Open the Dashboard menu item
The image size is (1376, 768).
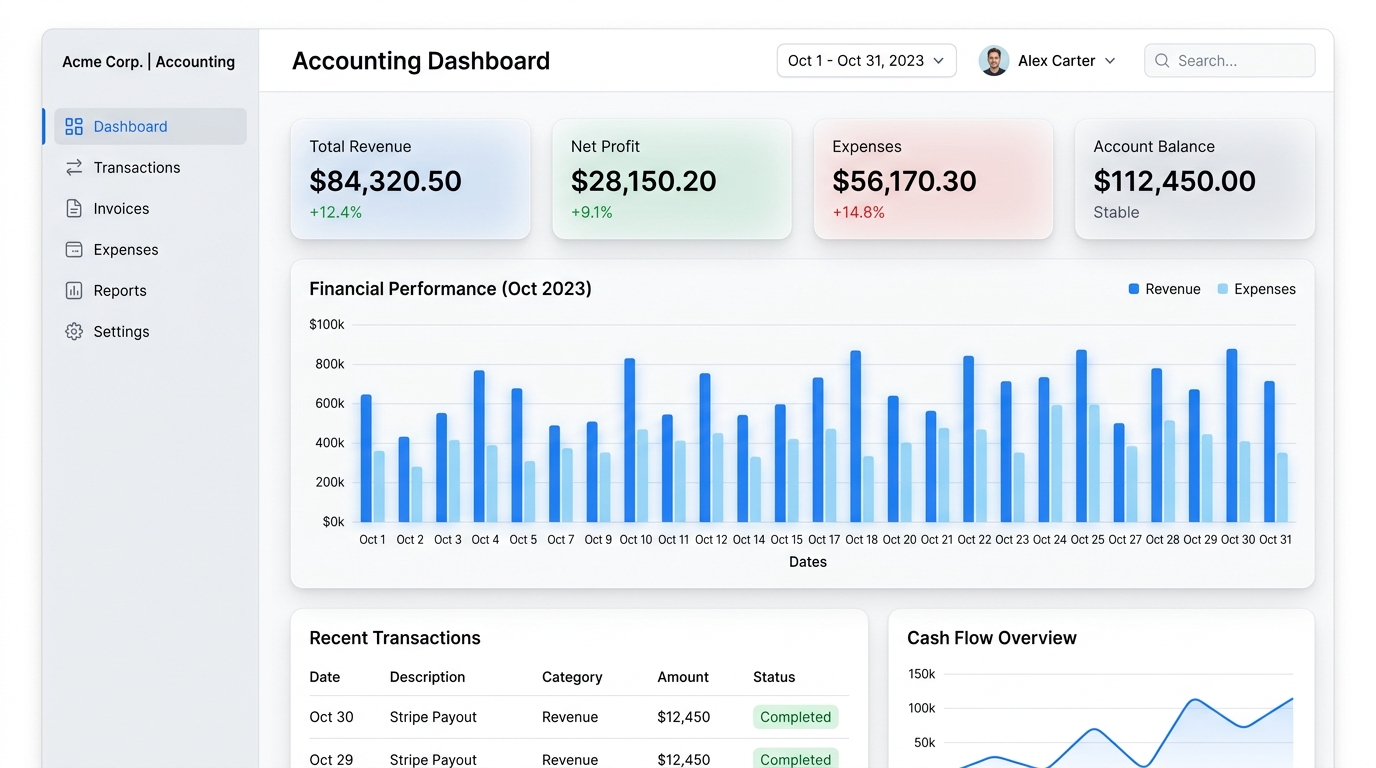point(150,127)
